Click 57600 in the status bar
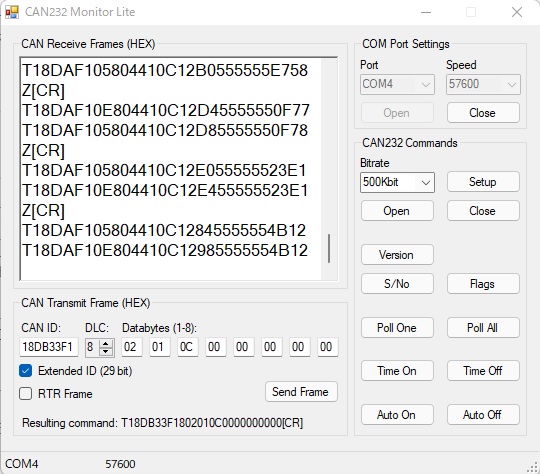Image resolution: width=540 pixels, height=474 pixels. 120,464
